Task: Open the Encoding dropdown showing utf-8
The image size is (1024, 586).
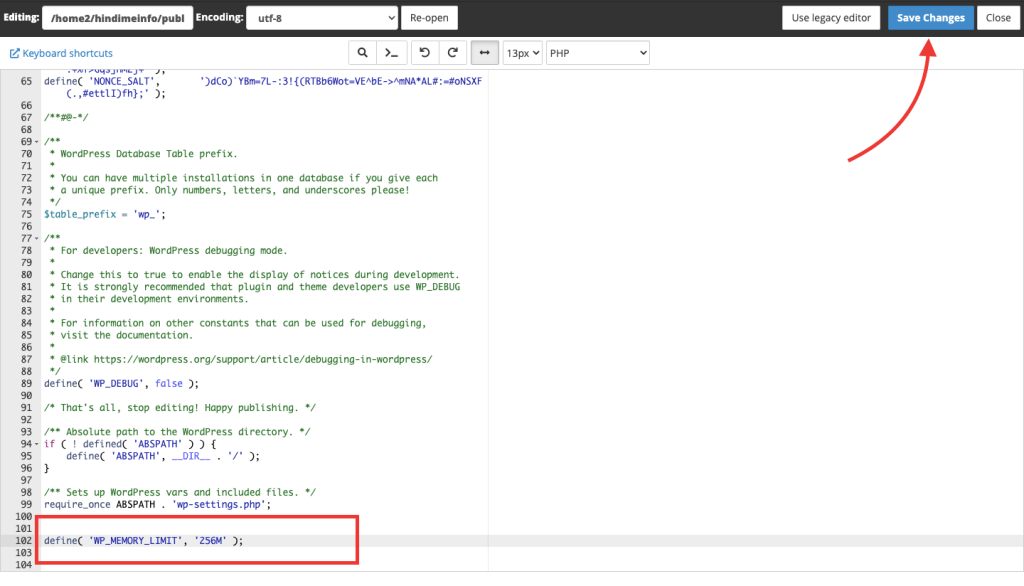Action: pyautogui.click(x=322, y=17)
